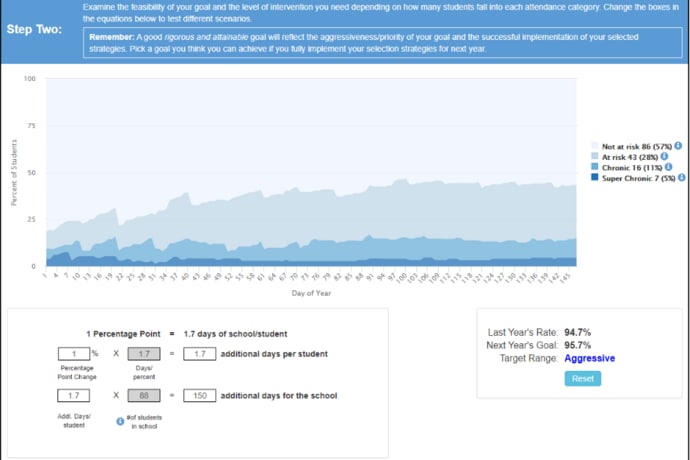The height and width of the screenshot is (460, 690).
Task: Click info icon beside At risk 43
Action: (x=664, y=157)
